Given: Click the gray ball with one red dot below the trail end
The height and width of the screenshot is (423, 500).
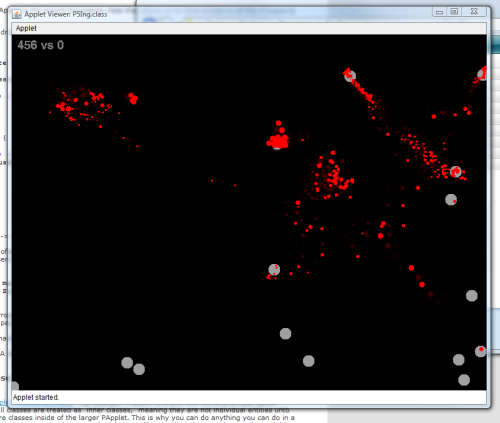Looking at the screenshot, I should point(451,200).
